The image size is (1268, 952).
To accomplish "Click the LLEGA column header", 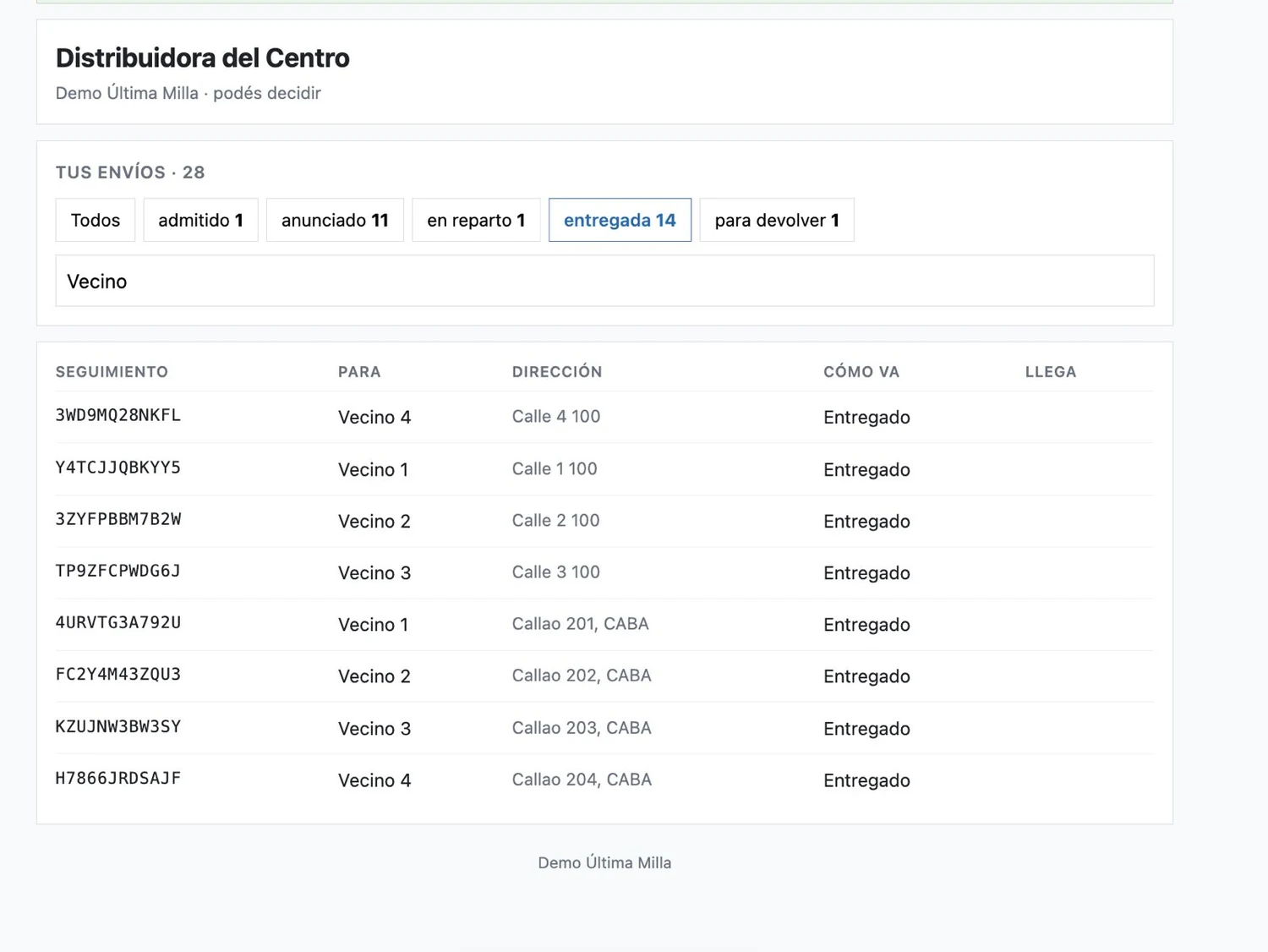I will [x=1051, y=372].
